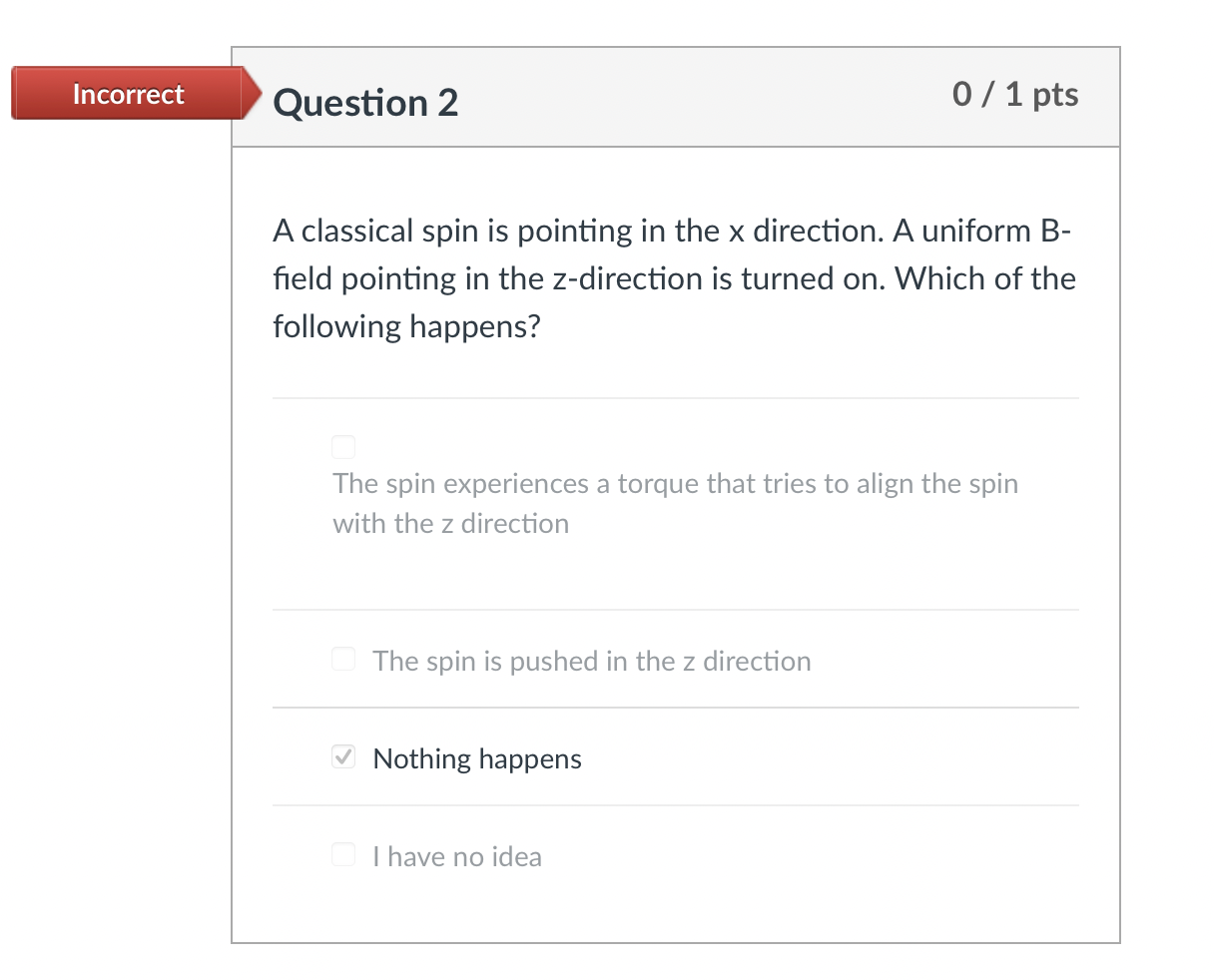Click the Question 2 header
The image size is (1214, 980).
pos(365,102)
